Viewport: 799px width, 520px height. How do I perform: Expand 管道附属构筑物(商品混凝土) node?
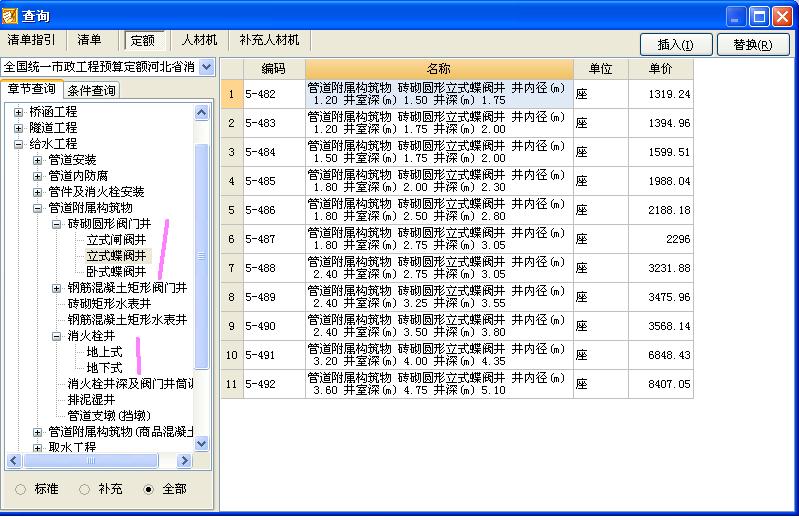[x=37, y=432]
